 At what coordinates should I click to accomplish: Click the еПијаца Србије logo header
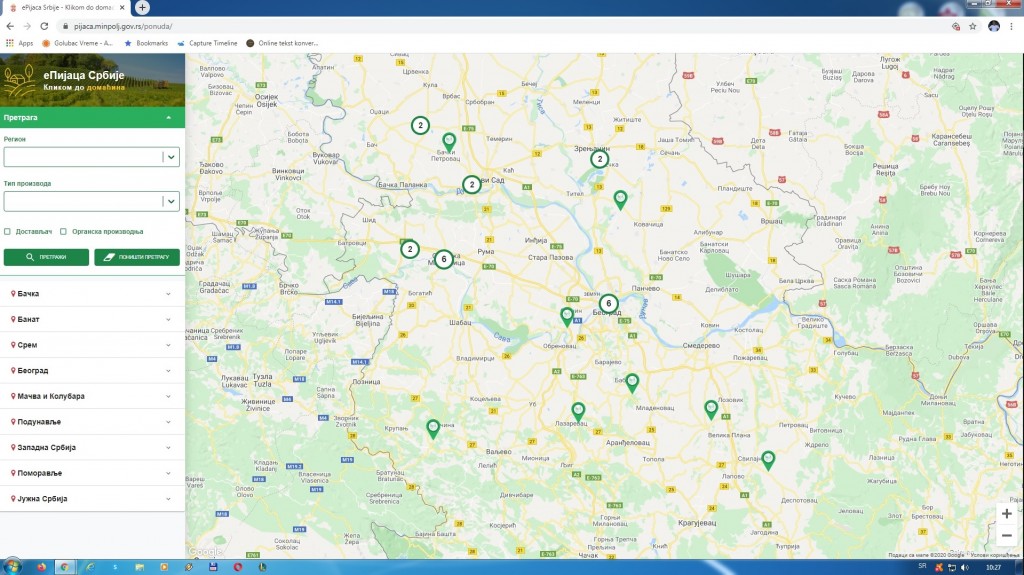point(92,80)
